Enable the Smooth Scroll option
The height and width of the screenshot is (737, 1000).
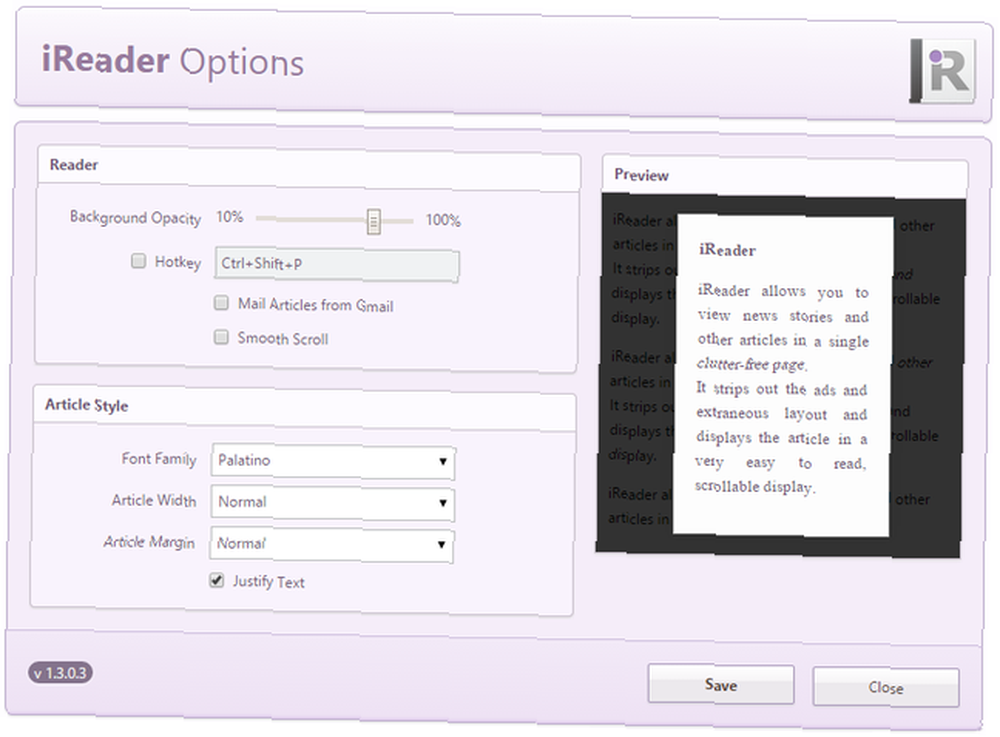221,337
